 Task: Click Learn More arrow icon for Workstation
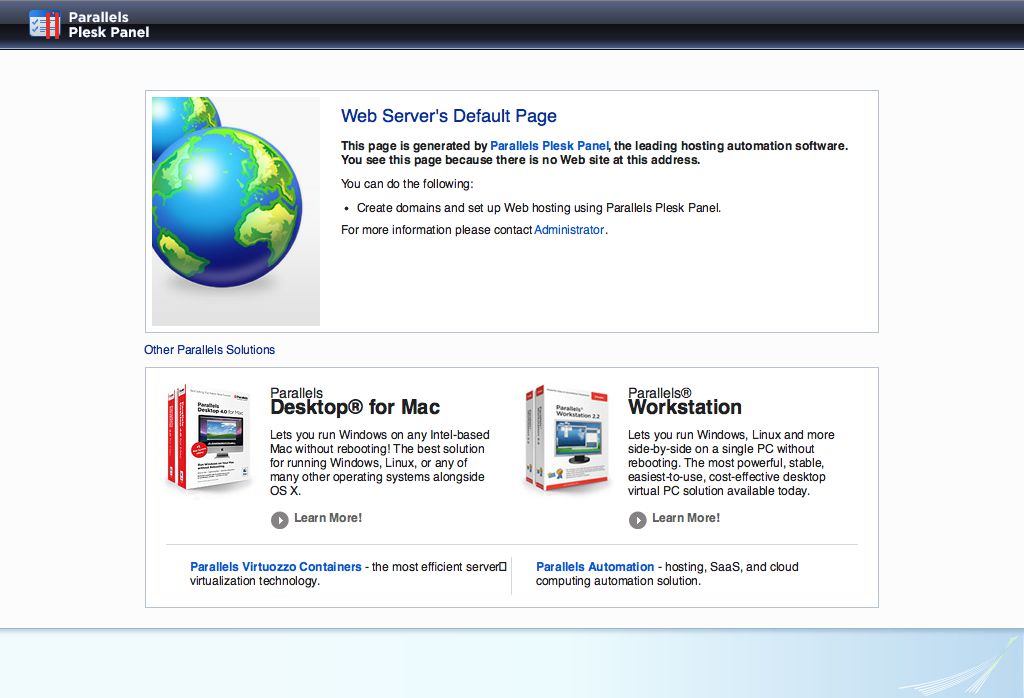(x=637, y=520)
